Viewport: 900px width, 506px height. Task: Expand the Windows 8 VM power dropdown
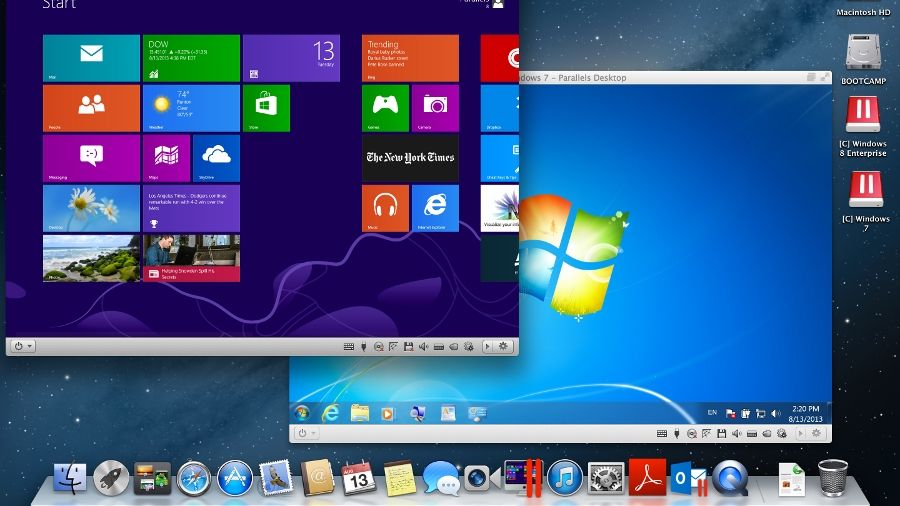tap(23, 346)
